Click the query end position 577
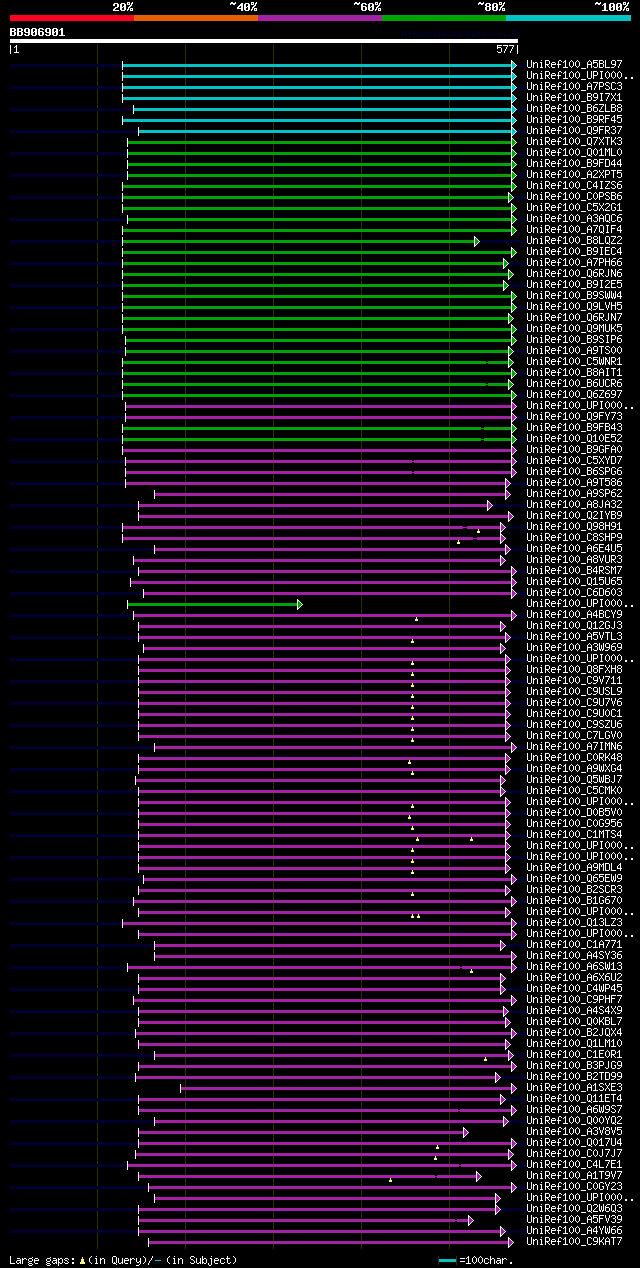This screenshot has height=1268, width=640. coord(505,49)
